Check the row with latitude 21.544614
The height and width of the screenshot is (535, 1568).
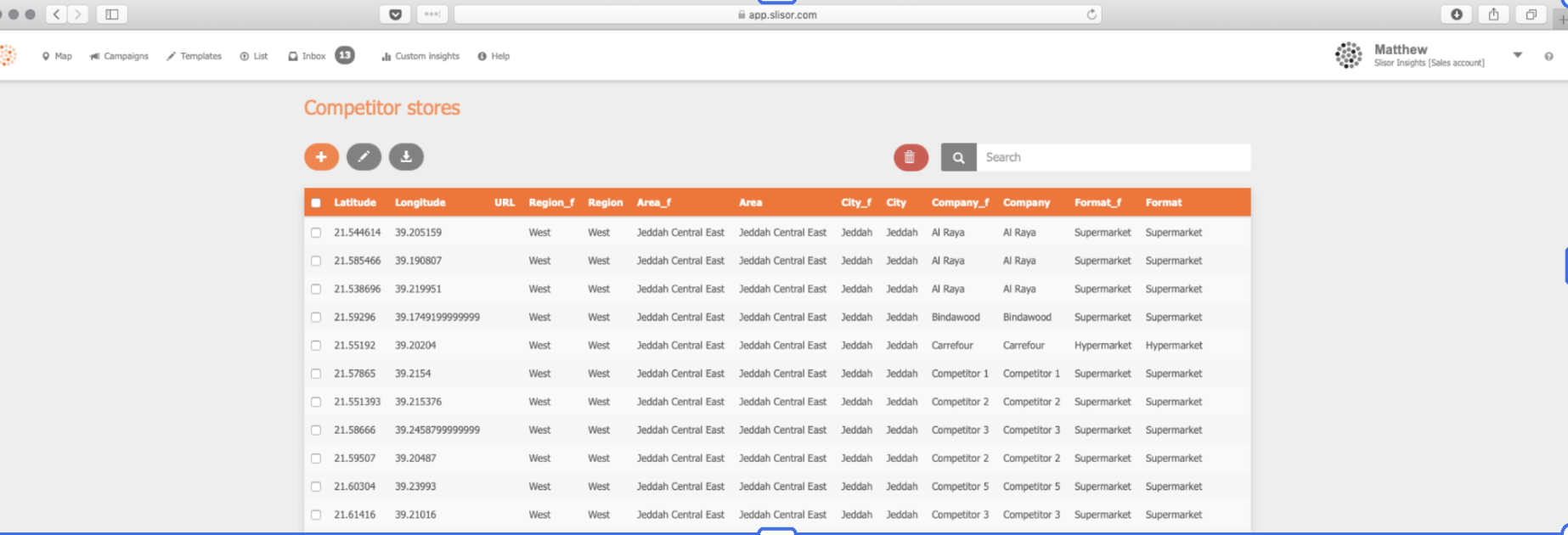316,233
